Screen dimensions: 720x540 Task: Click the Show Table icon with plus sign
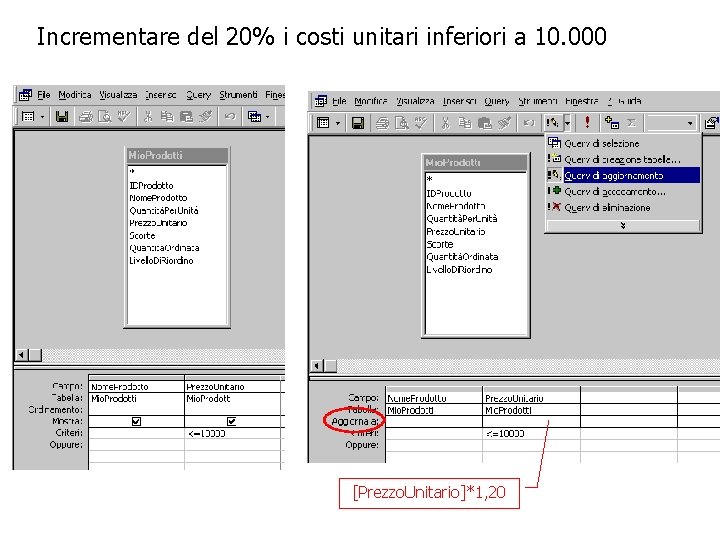click(612, 123)
